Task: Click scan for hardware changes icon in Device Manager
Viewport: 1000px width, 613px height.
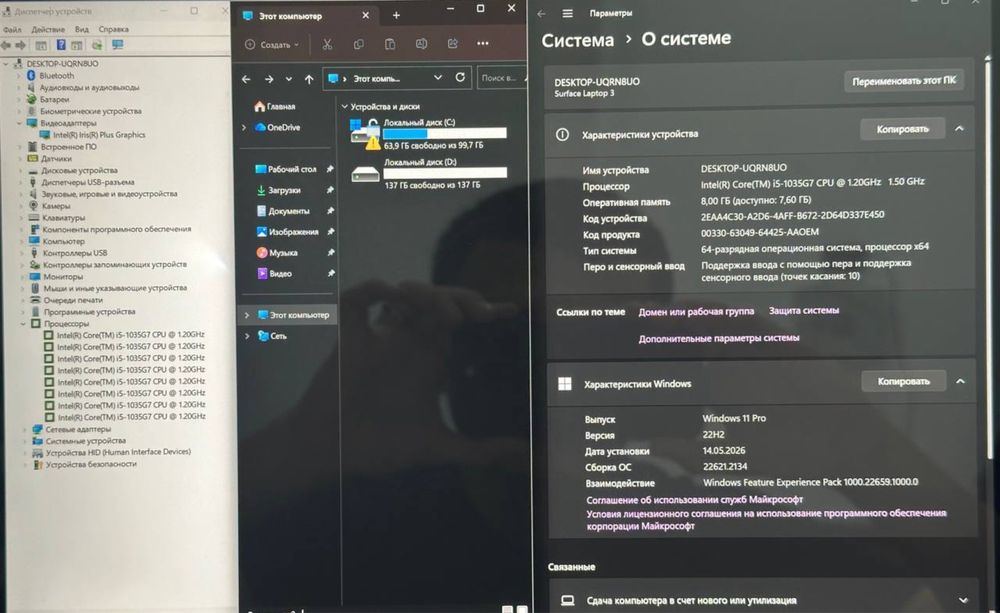Action: coord(117,45)
